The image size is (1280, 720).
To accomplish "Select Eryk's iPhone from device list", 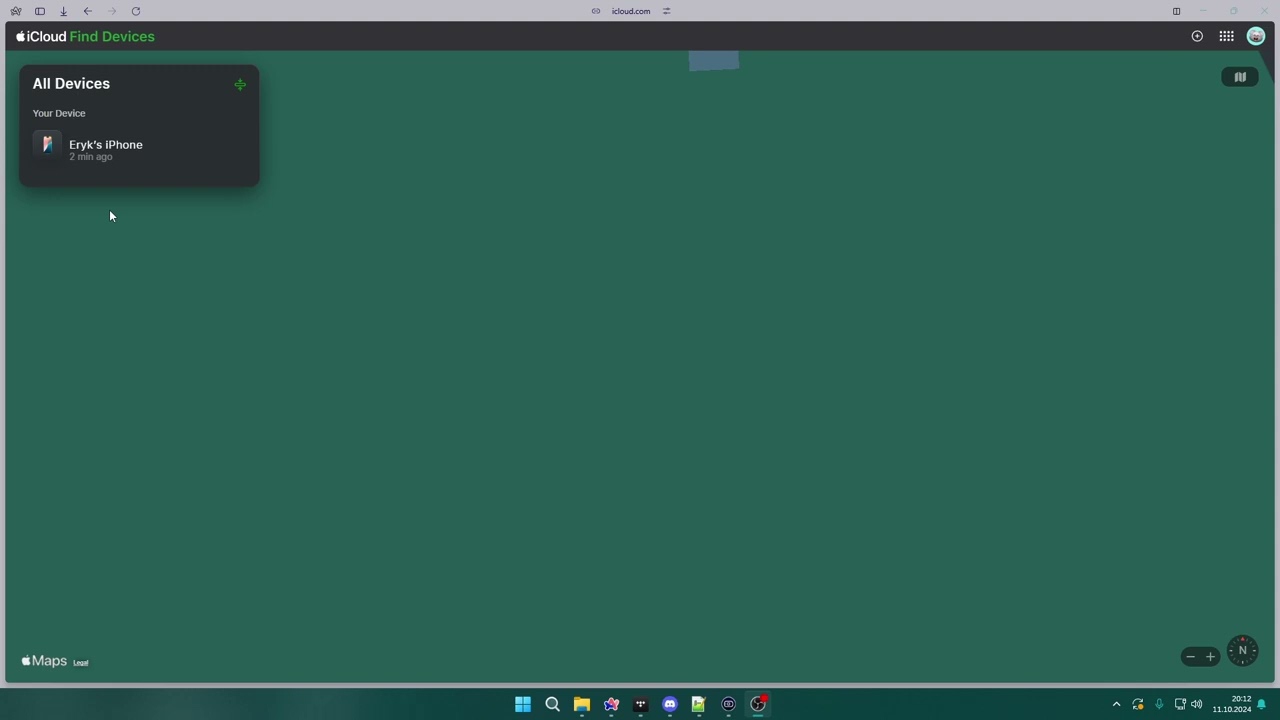I will (x=105, y=149).
